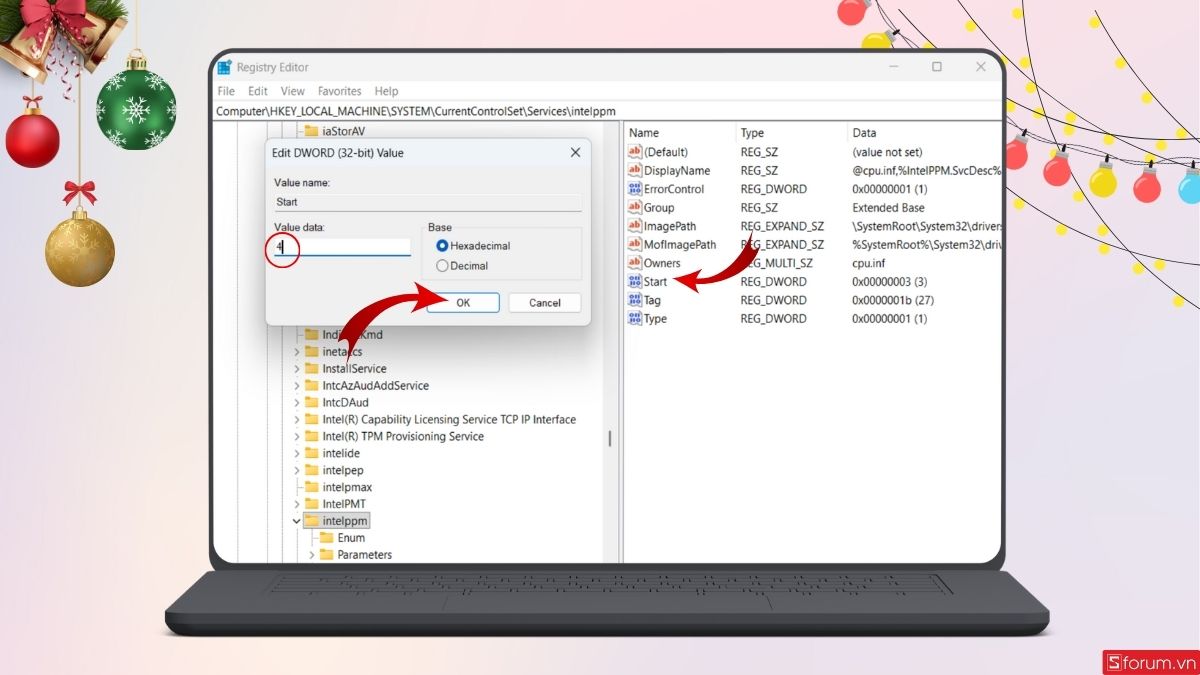1200x675 pixels.
Task: Click the Owners multi-string value icon
Action: [635, 263]
